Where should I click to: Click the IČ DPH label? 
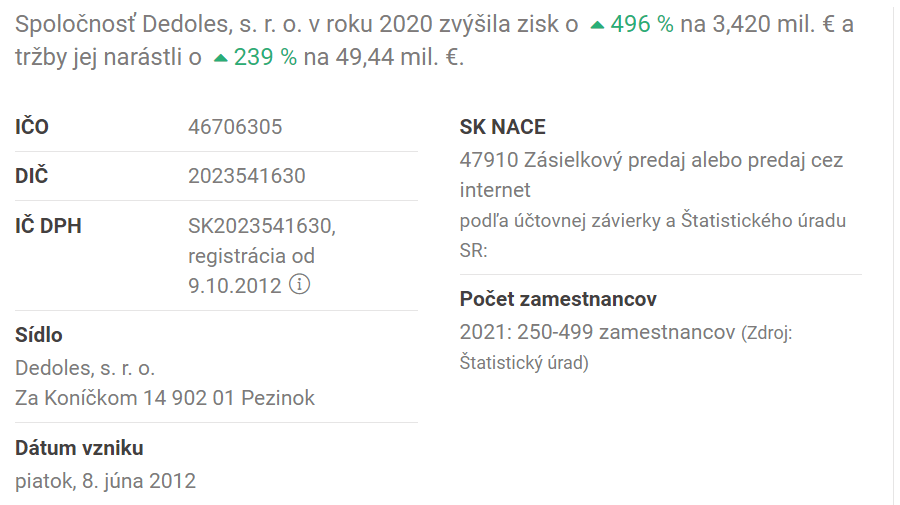(48, 226)
